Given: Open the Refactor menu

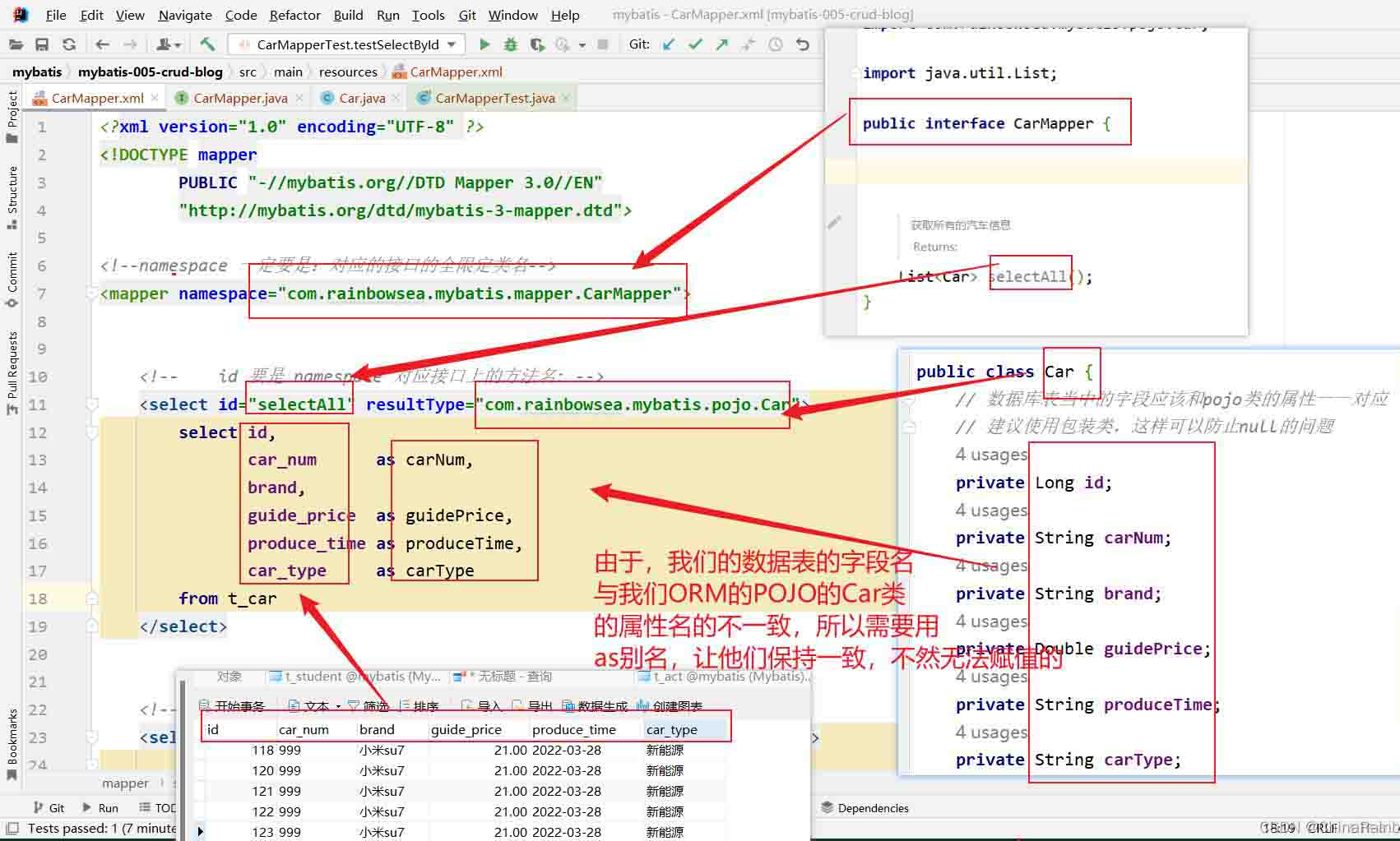Looking at the screenshot, I should [x=294, y=15].
